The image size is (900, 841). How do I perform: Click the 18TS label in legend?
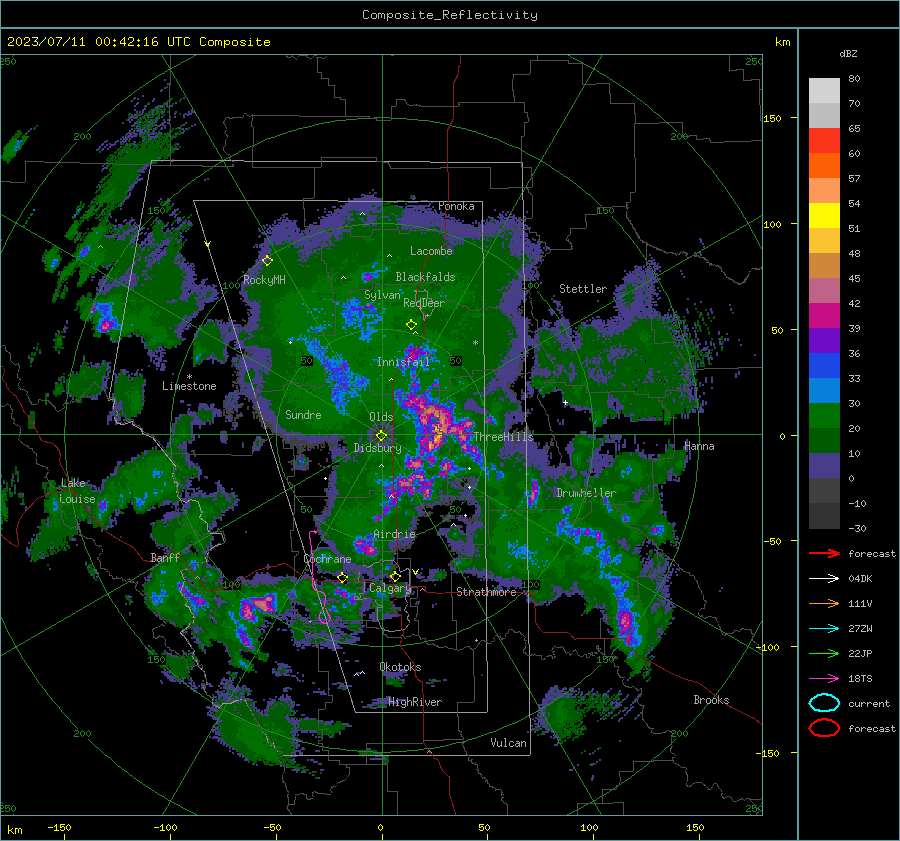pyautogui.click(x=860, y=679)
